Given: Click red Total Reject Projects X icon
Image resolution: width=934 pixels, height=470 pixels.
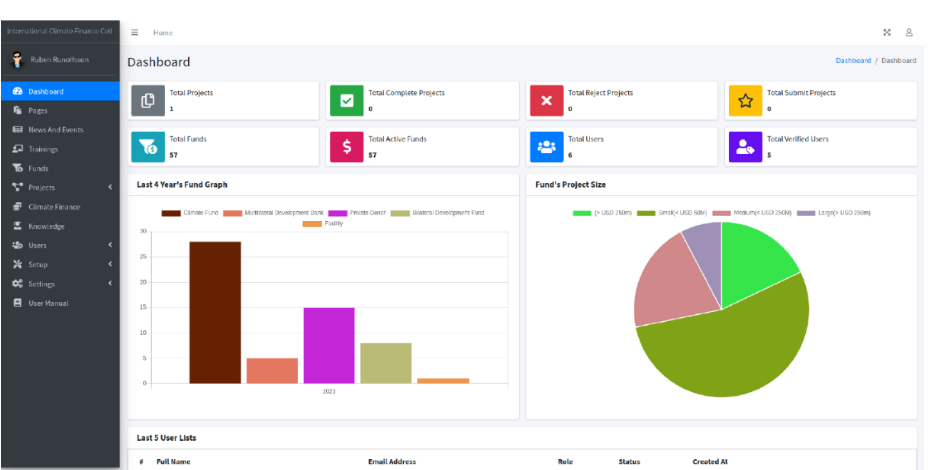Looking at the screenshot, I should click(x=546, y=101).
